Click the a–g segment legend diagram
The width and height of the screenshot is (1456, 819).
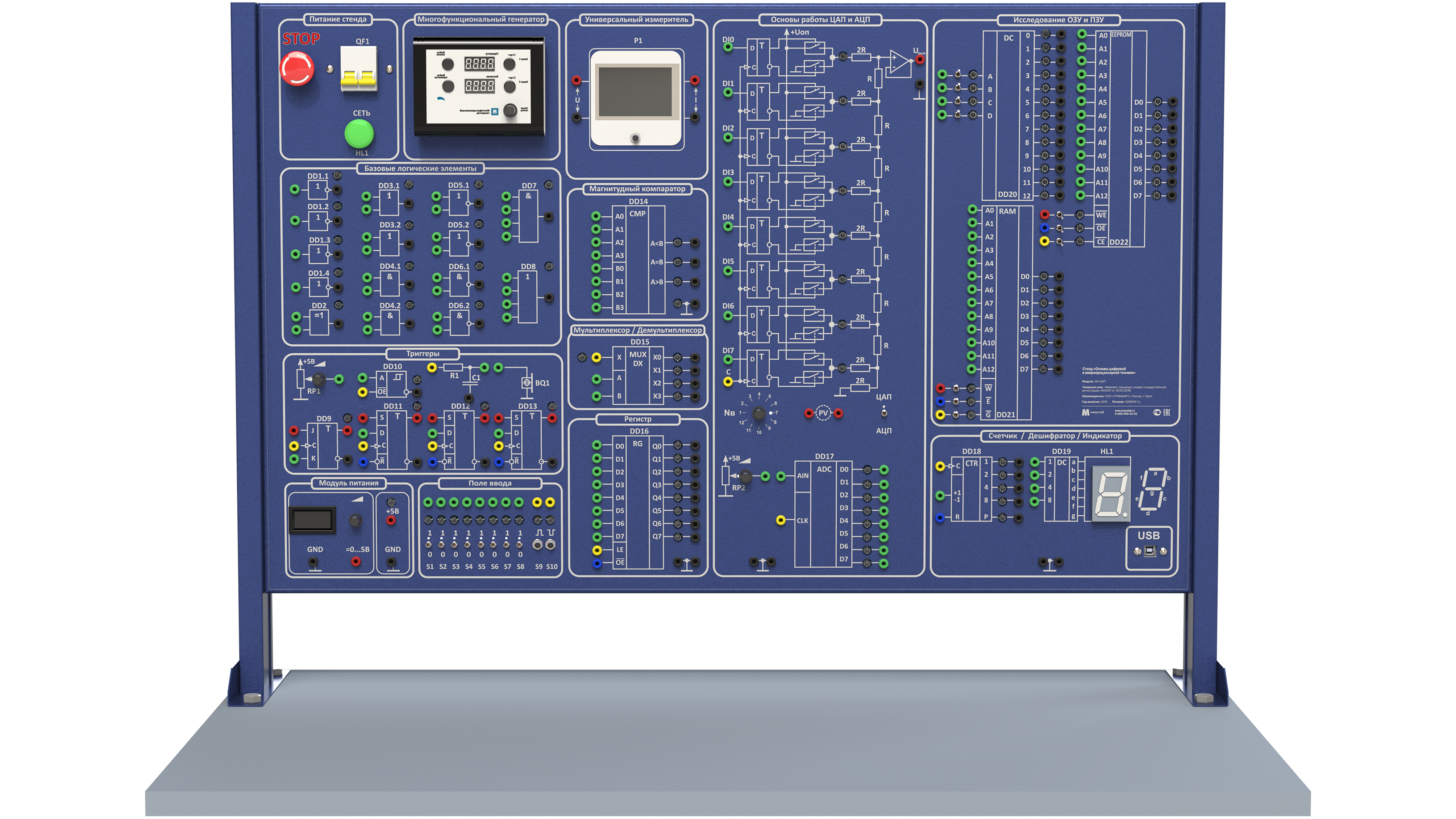point(1153,492)
